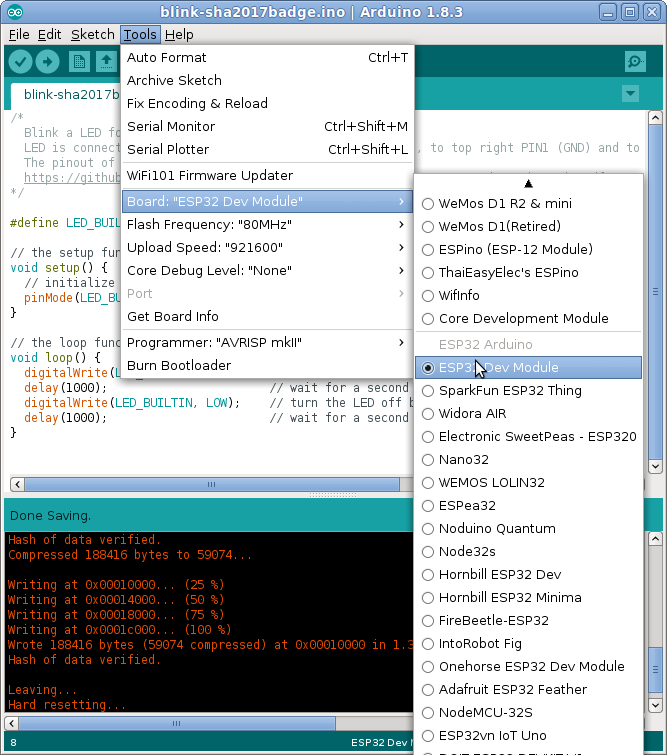Select WeMos D1(Retired) board

528,227
